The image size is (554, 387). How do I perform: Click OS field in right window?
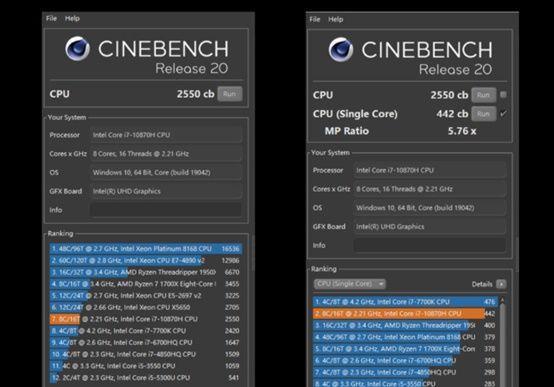pos(430,208)
